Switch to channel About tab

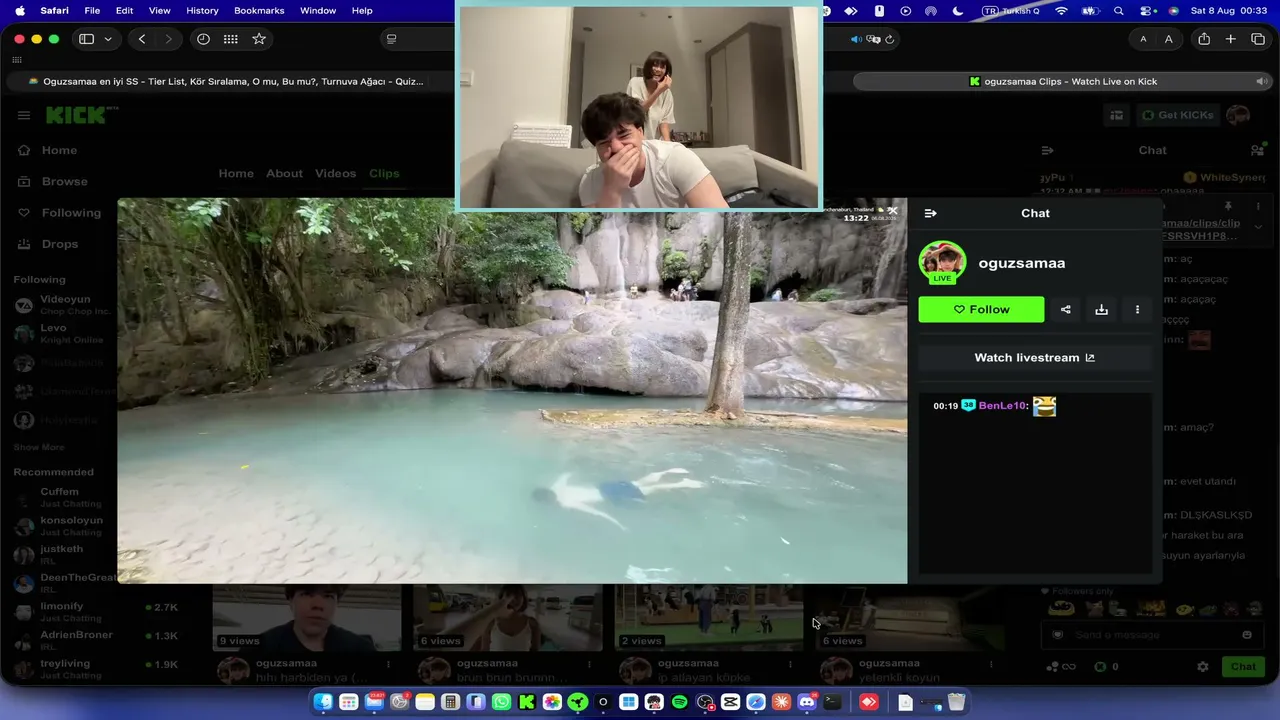(284, 173)
